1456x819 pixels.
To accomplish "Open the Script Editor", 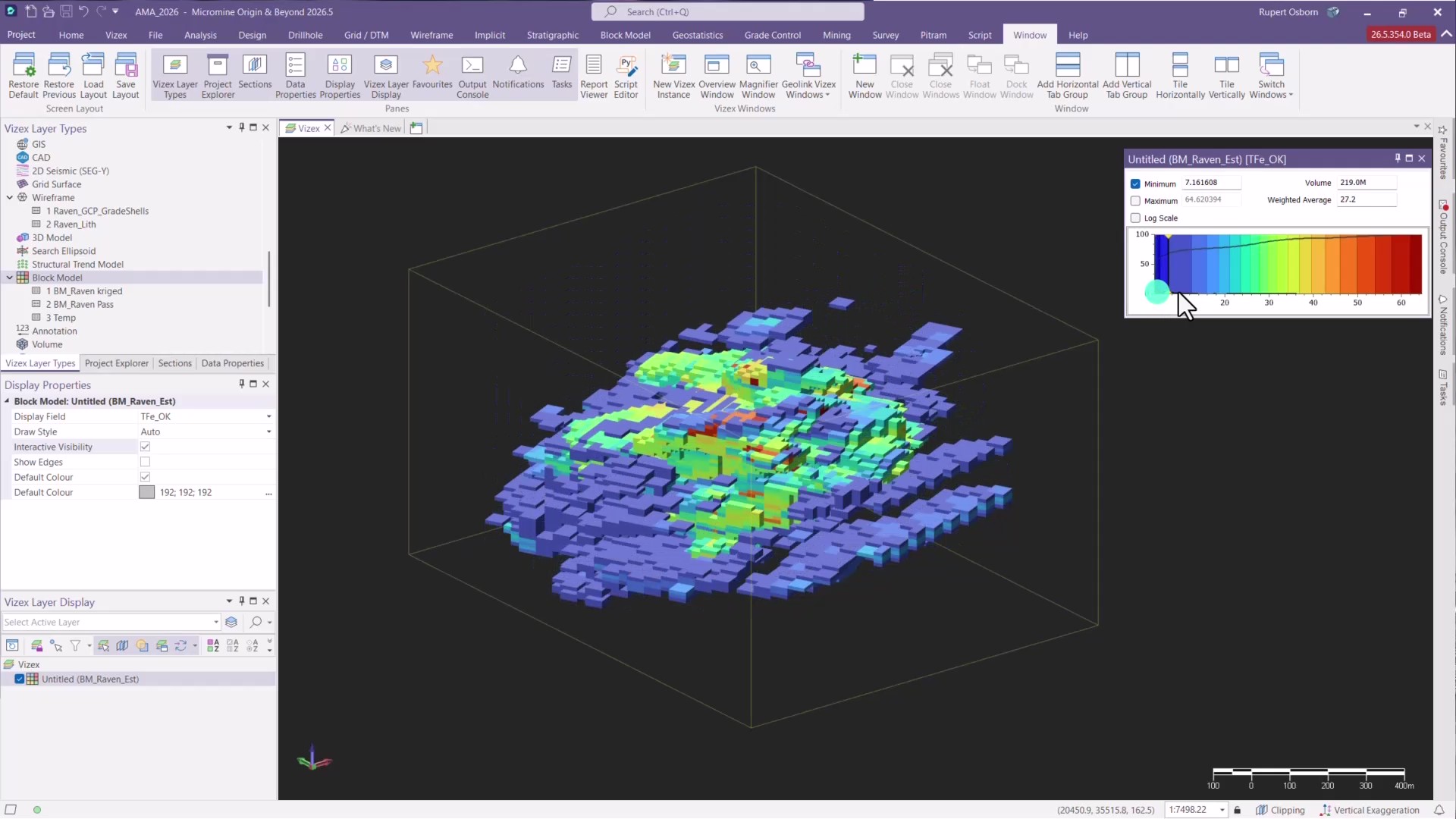I will click(626, 75).
